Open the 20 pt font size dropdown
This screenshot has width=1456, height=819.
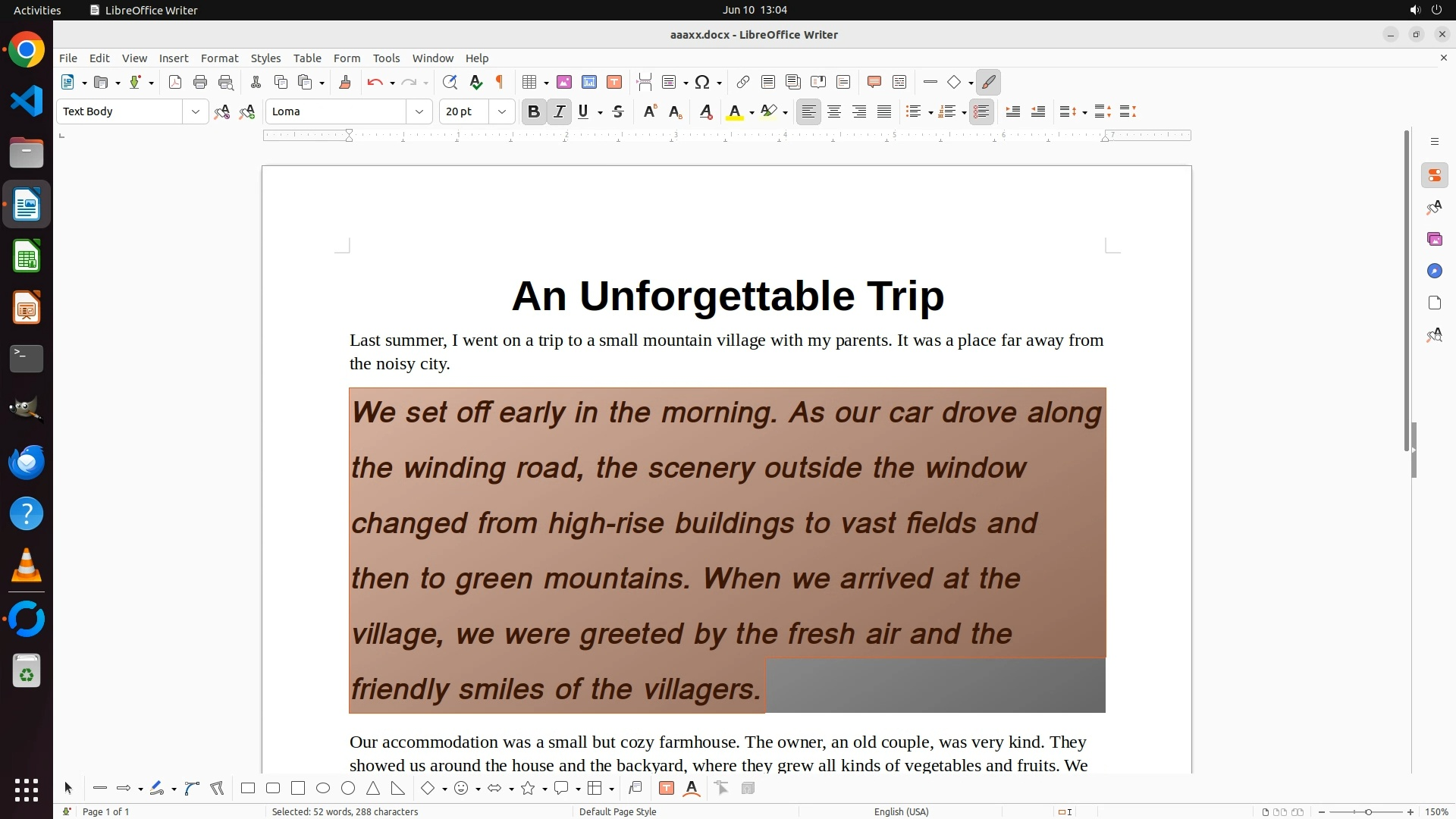point(502,111)
